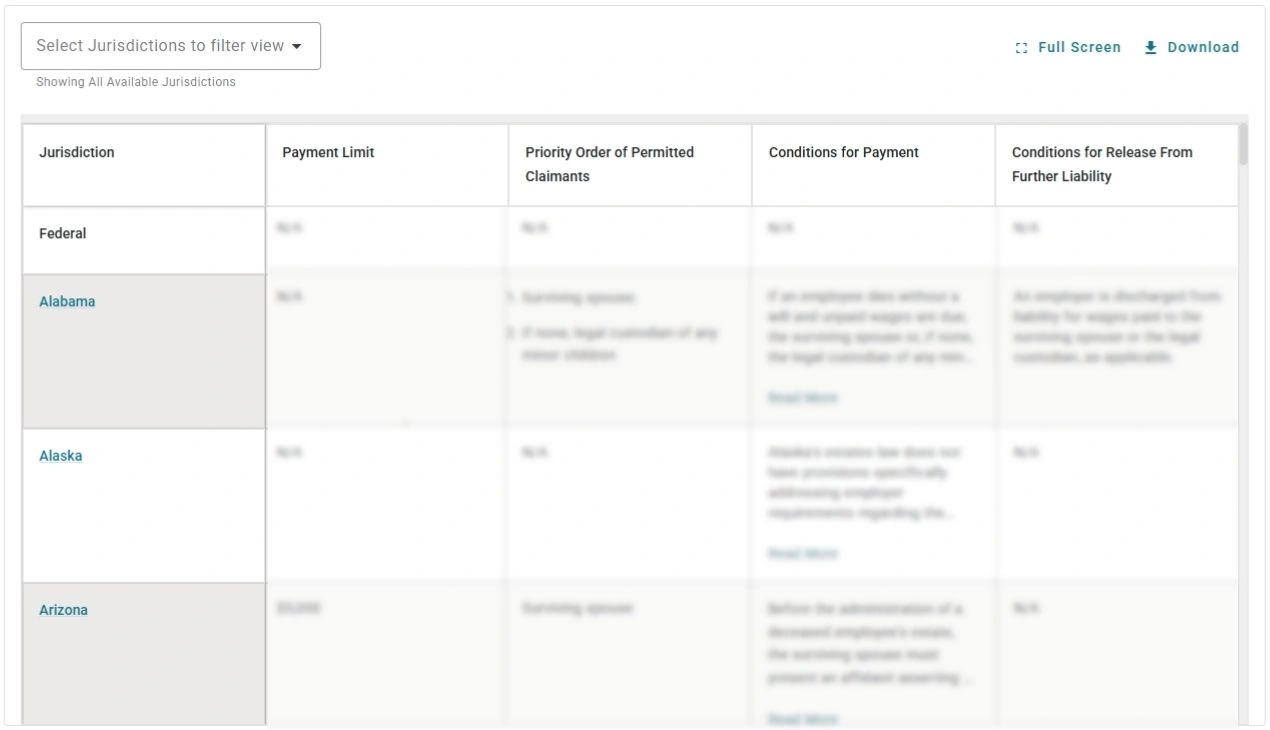Click the Conditions for Payment header
The height and width of the screenshot is (730, 1270).
843,152
